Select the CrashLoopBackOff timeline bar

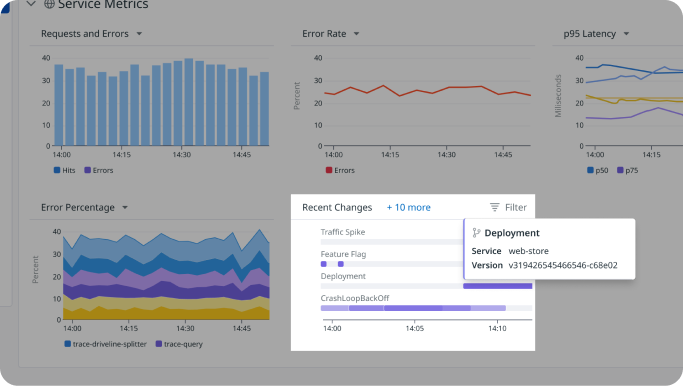click(413, 308)
